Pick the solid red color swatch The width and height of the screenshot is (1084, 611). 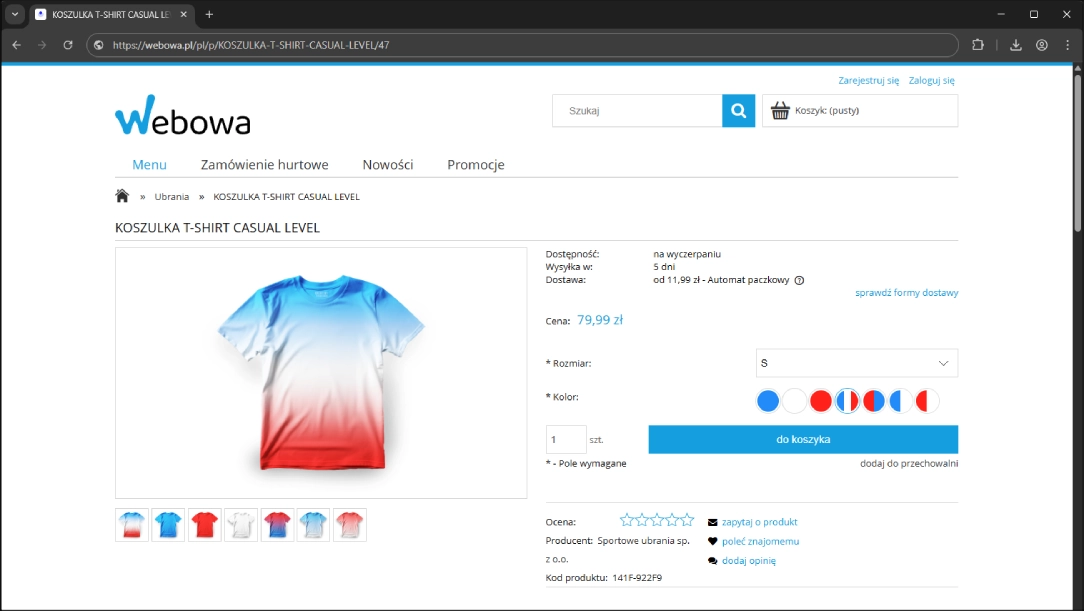[x=821, y=401]
